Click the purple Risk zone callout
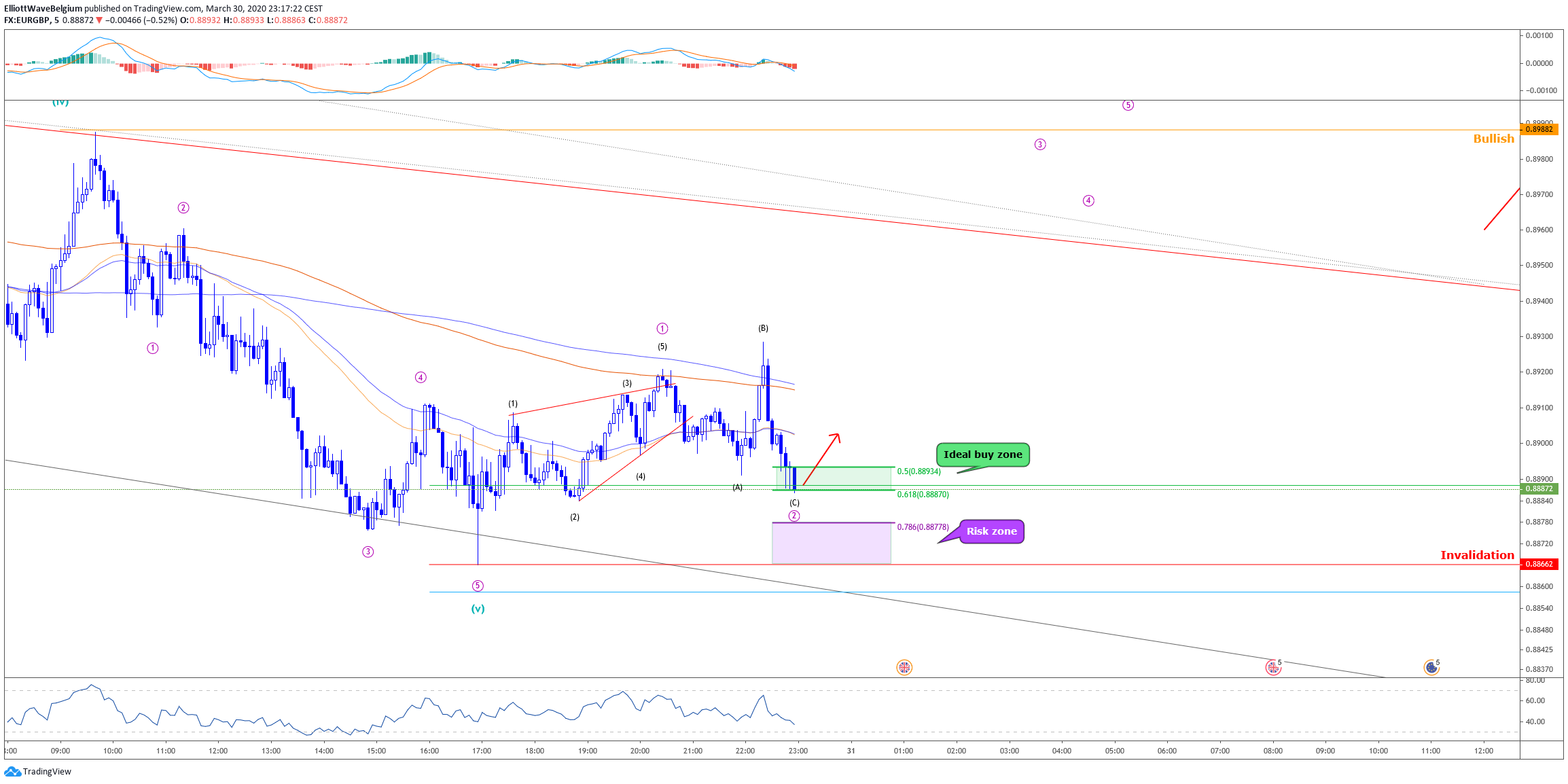The height and width of the screenshot is (784, 1568). point(991,531)
